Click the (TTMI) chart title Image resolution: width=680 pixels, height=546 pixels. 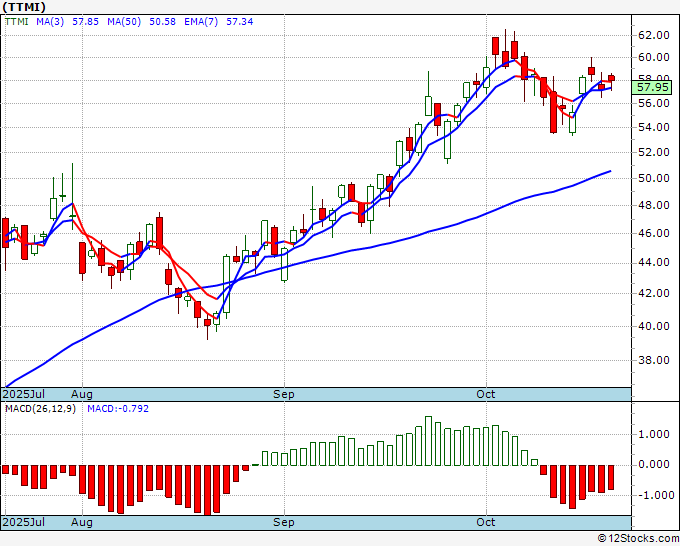coord(24,7)
